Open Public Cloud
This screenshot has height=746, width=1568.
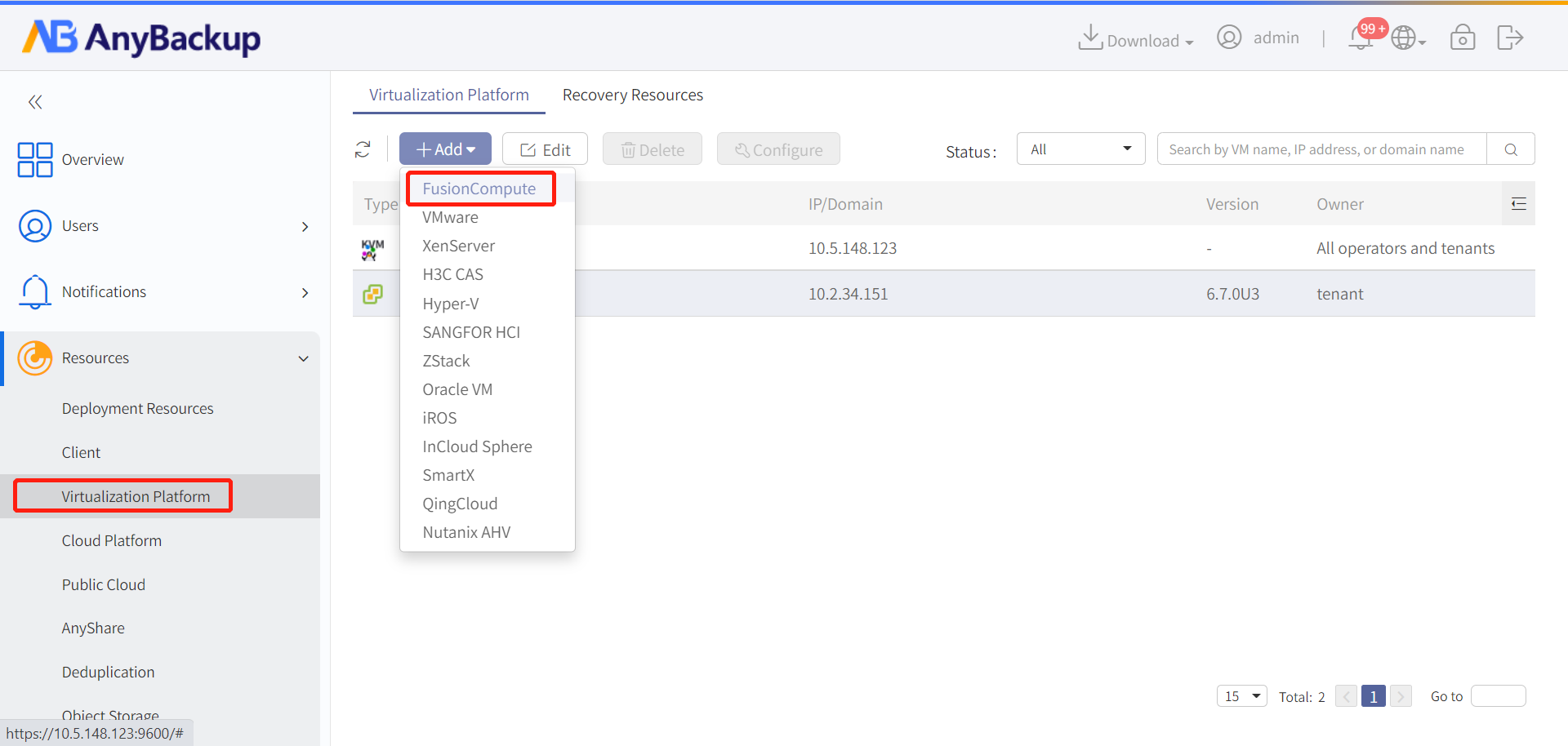click(104, 584)
